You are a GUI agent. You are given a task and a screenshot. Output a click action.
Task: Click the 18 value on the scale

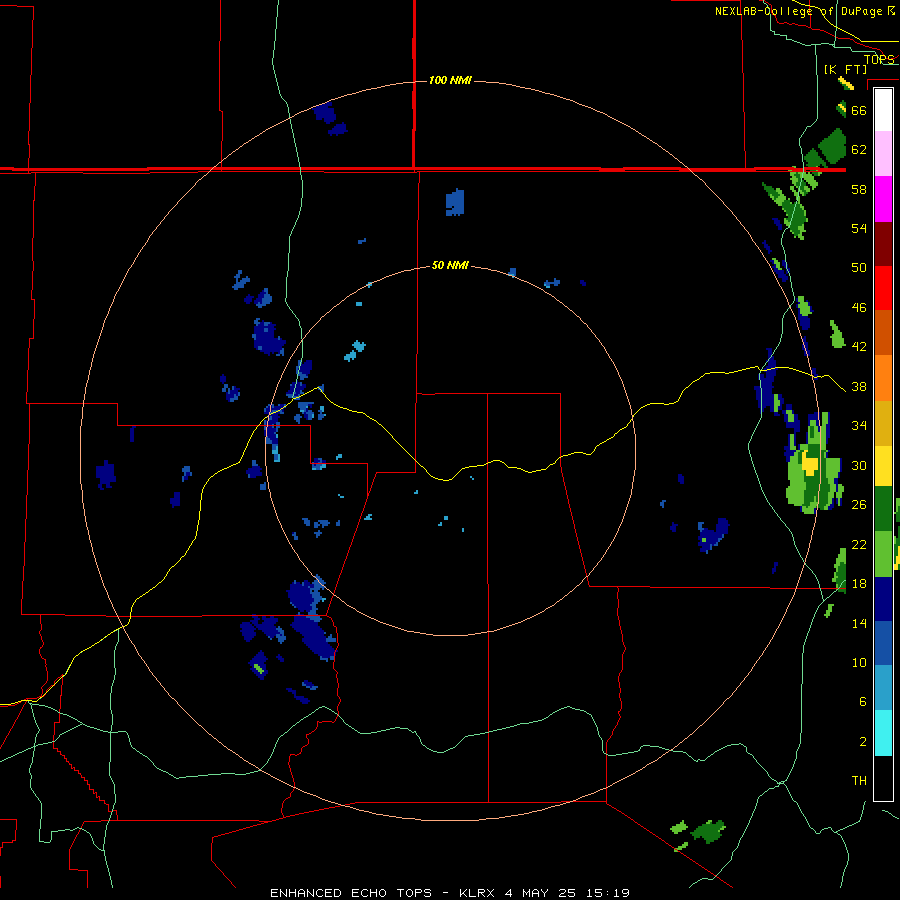pos(859,584)
